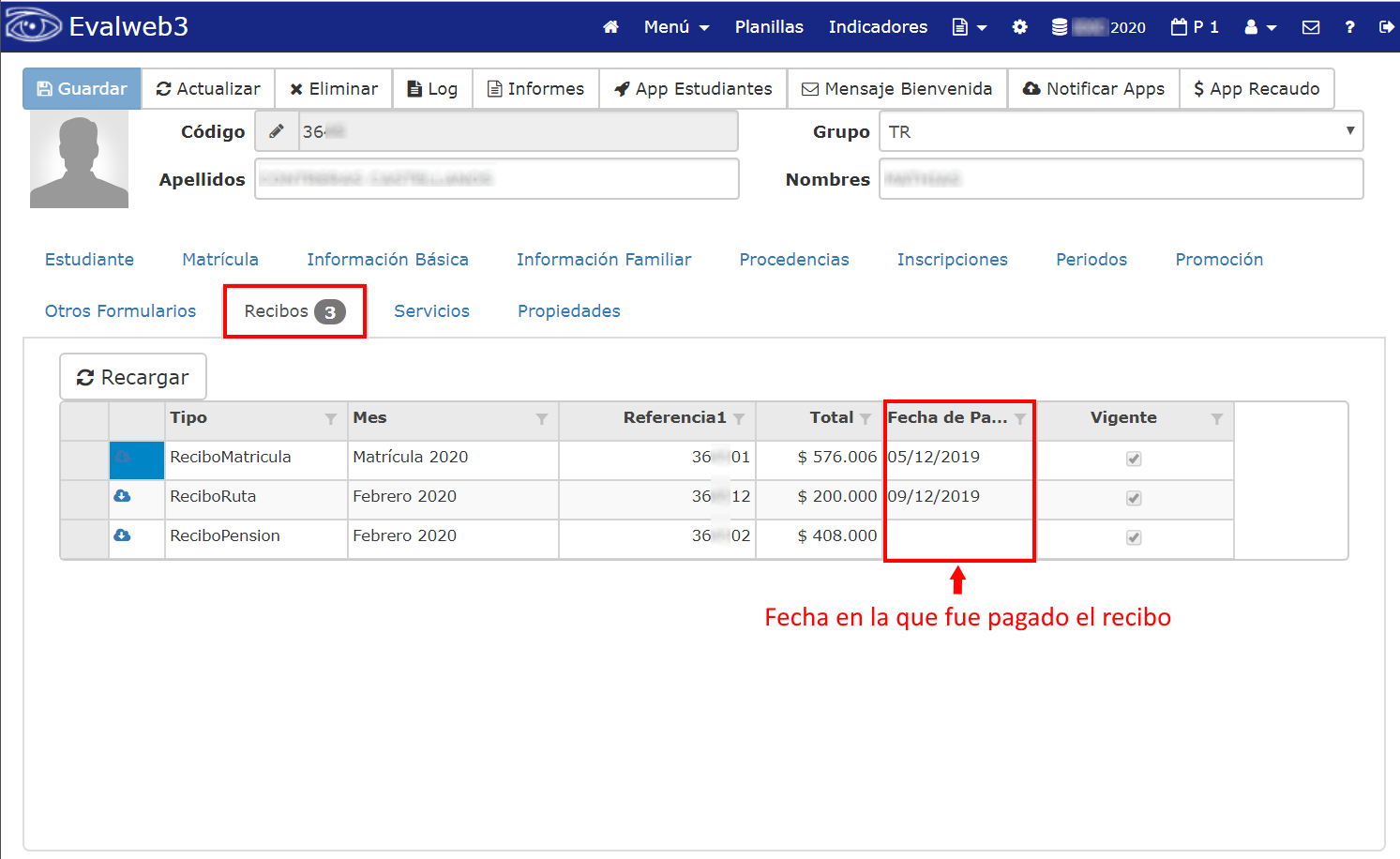Expand the user account dropdown
1400x859 pixels.
point(1260,27)
